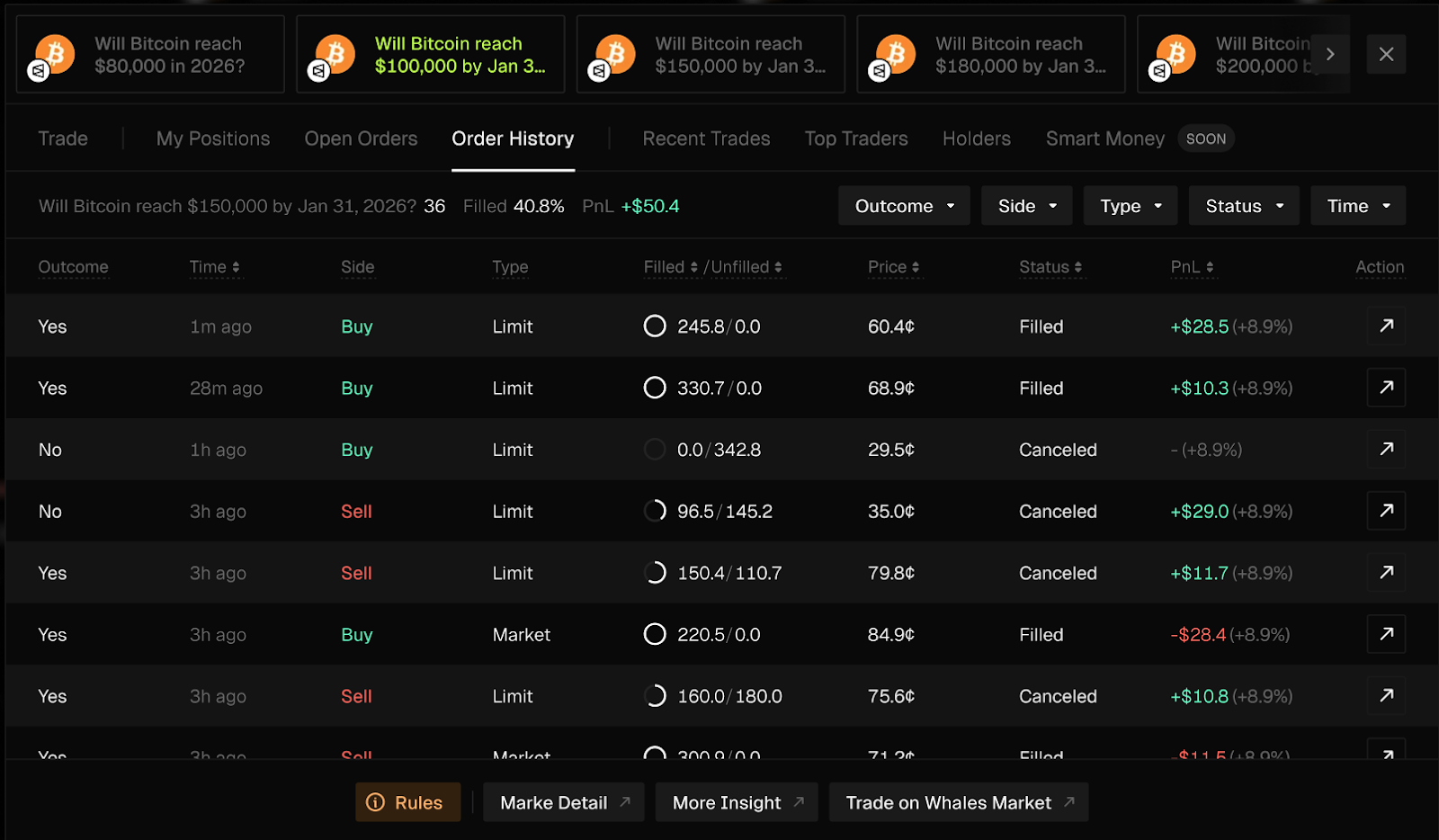The height and width of the screenshot is (840, 1439).
Task: Click Rules info icon
Action: tap(376, 802)
